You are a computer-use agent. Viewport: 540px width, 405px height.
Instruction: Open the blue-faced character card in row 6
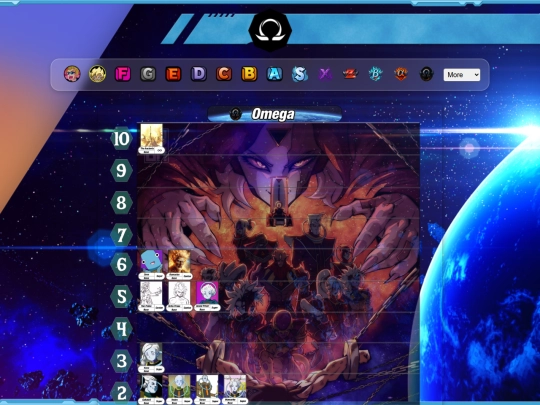[152, 264]
